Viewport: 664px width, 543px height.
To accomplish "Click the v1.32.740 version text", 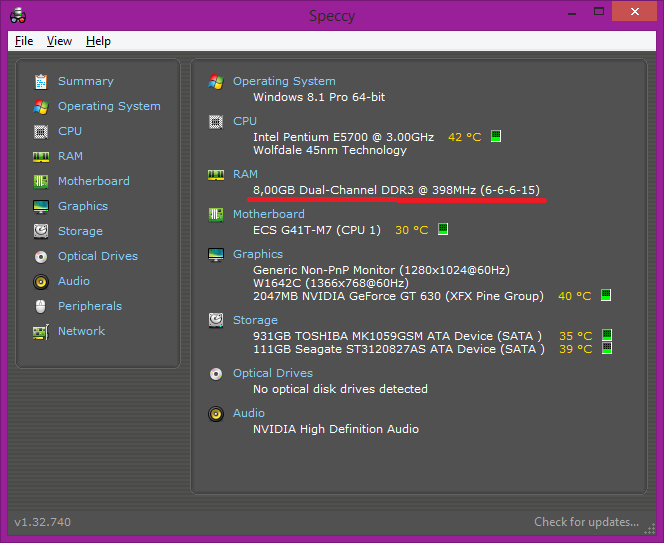I will pos(42,522).
